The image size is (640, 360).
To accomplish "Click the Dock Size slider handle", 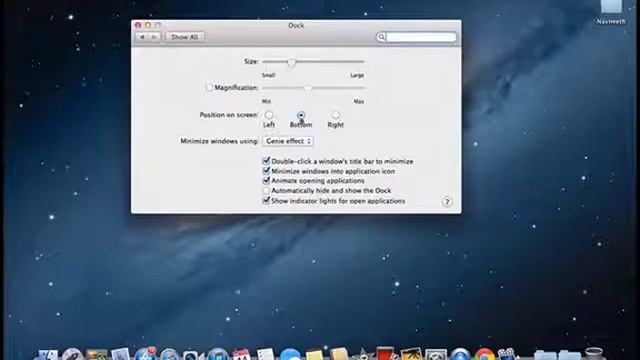I will click(291, 62).
